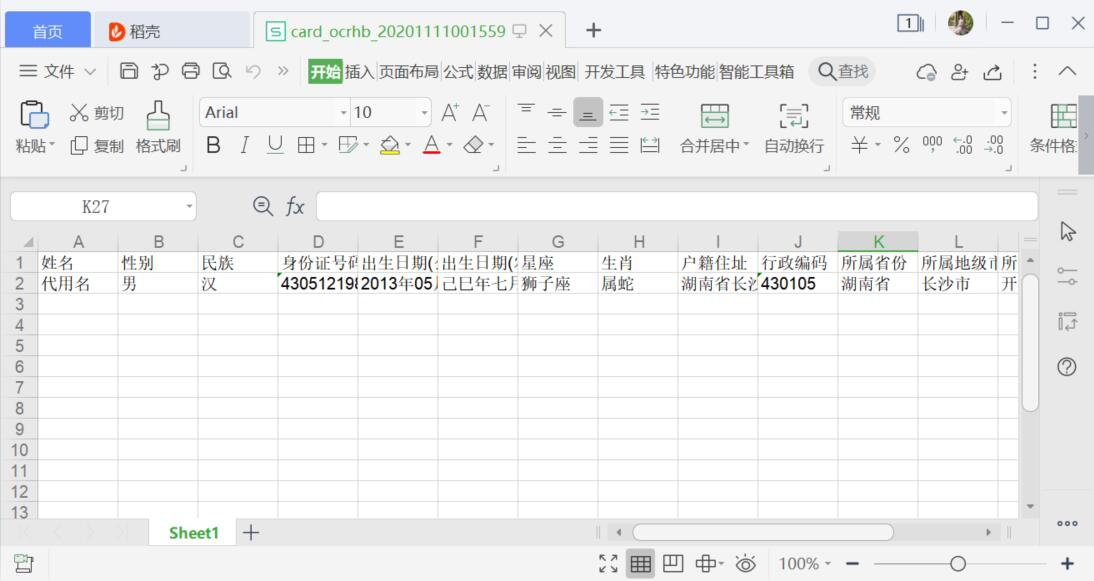Decrease decimal places icon
This screenshot has height=581, width=1094.
pos(994,145)
